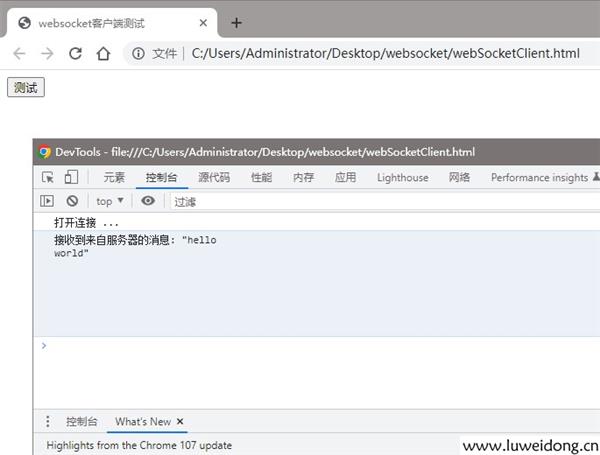Expand the top JavaScript context dropdown
600x455 pixels.
point(110,201)
